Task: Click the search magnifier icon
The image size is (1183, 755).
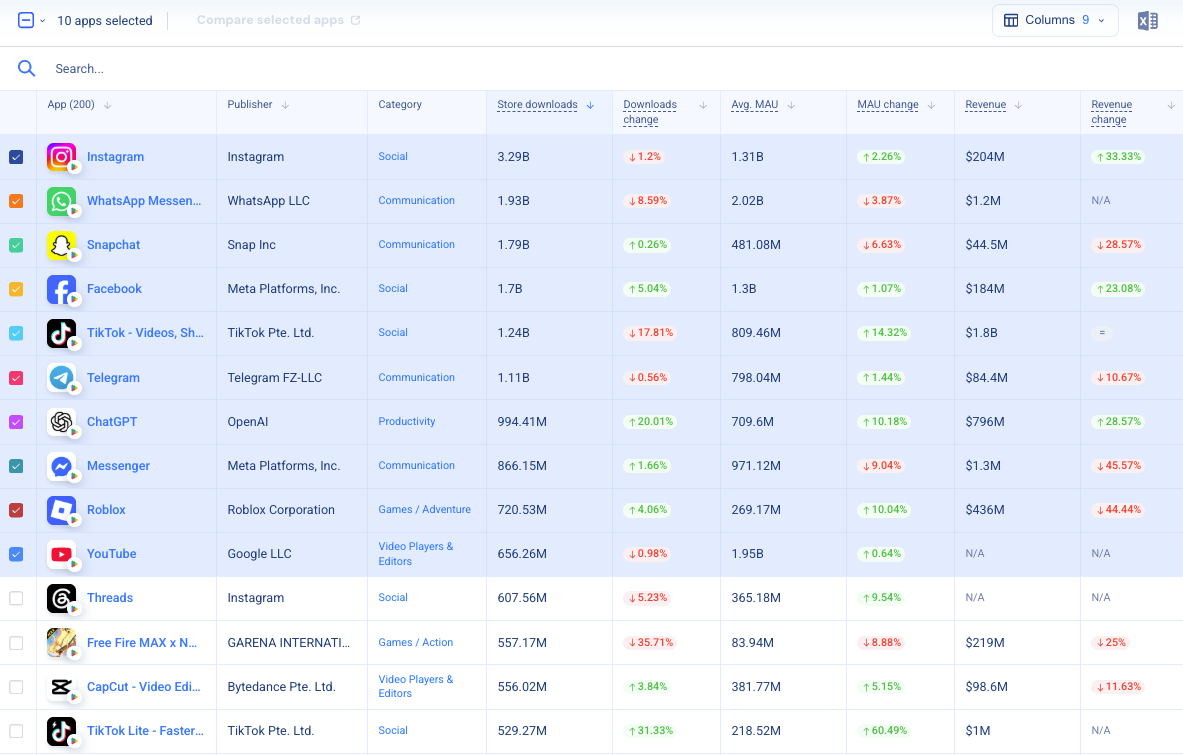Action: click(x=26, y=69)
